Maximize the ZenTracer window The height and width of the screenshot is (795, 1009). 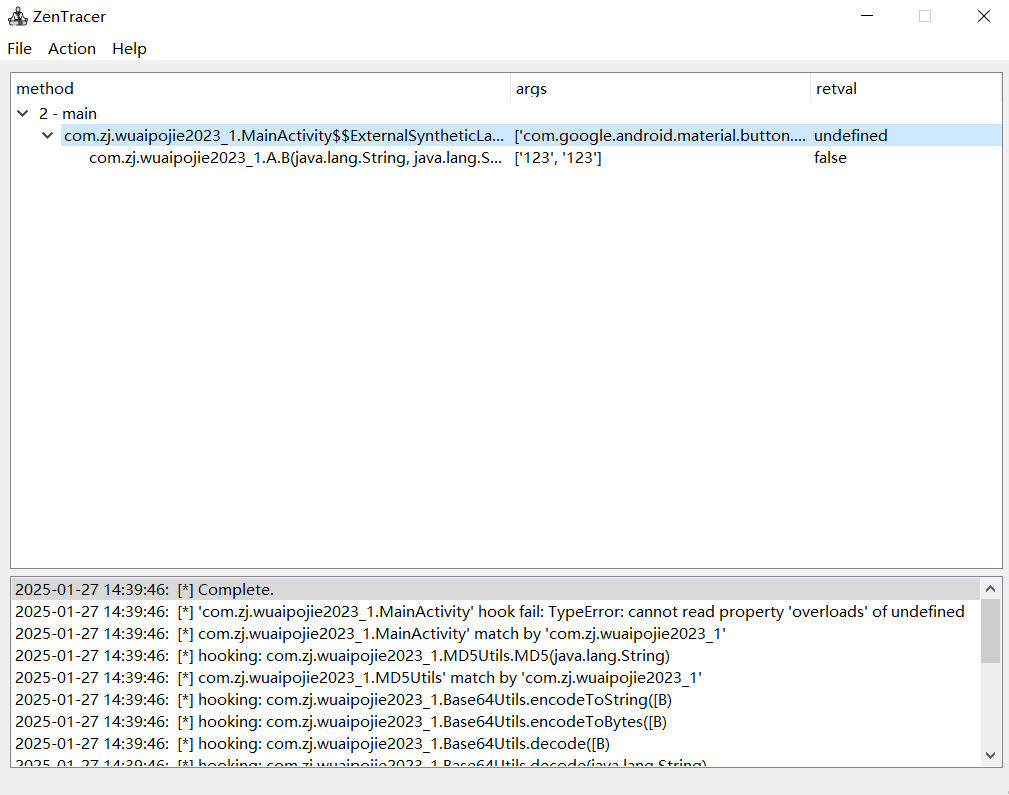pos(925,16)
